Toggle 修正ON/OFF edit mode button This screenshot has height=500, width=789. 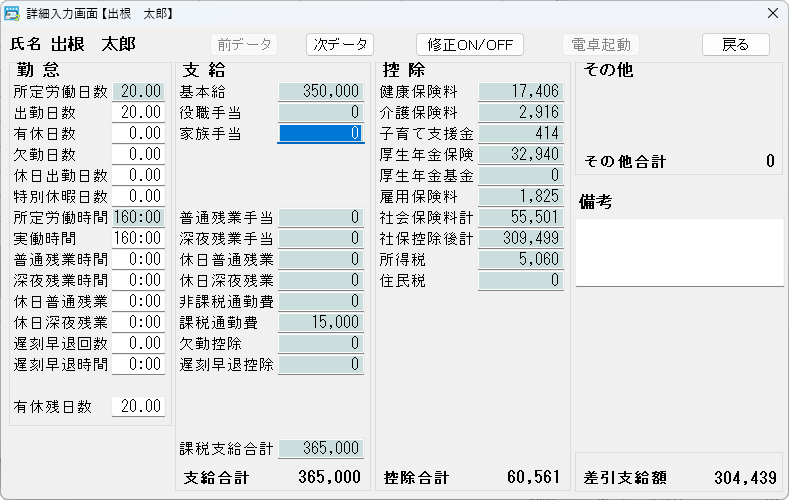(x=470, y=45)
